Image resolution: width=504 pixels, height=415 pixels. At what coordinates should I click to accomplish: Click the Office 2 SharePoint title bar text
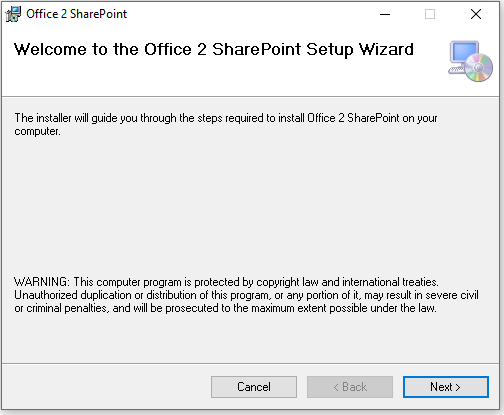77,14
